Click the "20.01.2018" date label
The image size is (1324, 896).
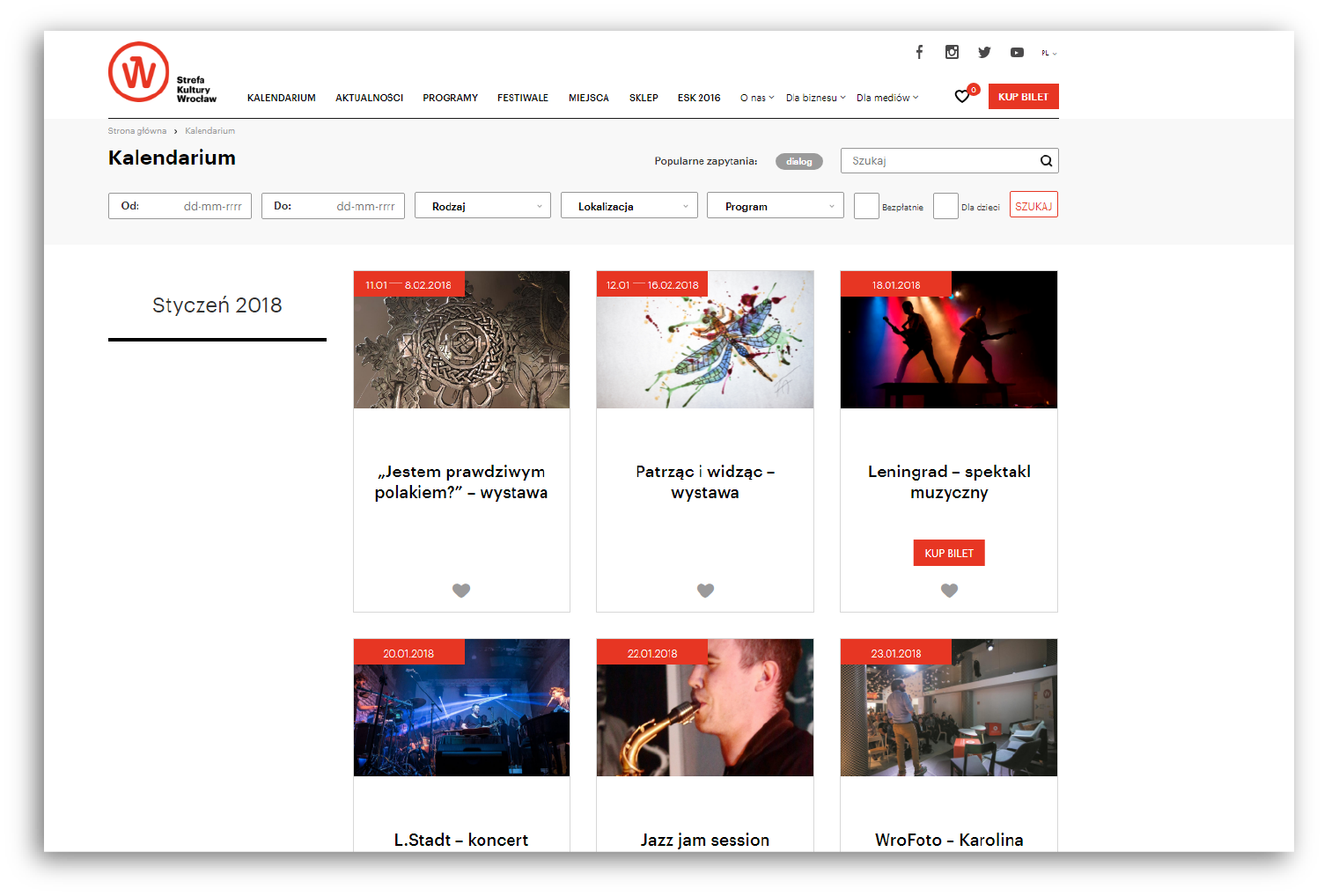pyautogui.click(x=408, y=653)
